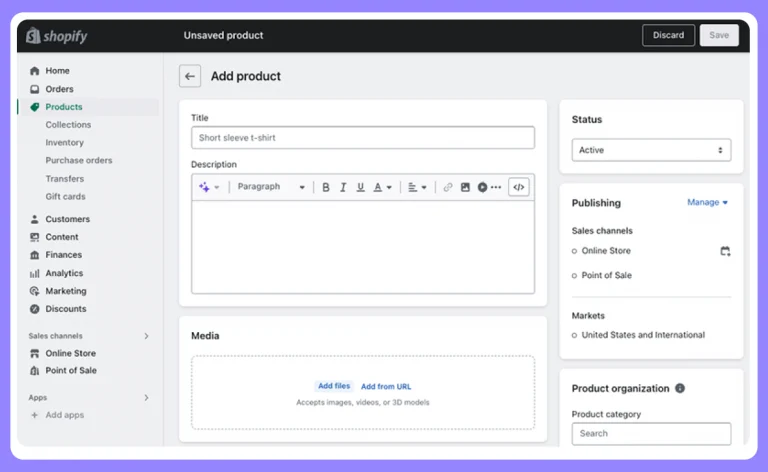Image resolution: width=768 pixels, height=472 pixels.
Task: Insert a video in description
Action: (482, 187)
